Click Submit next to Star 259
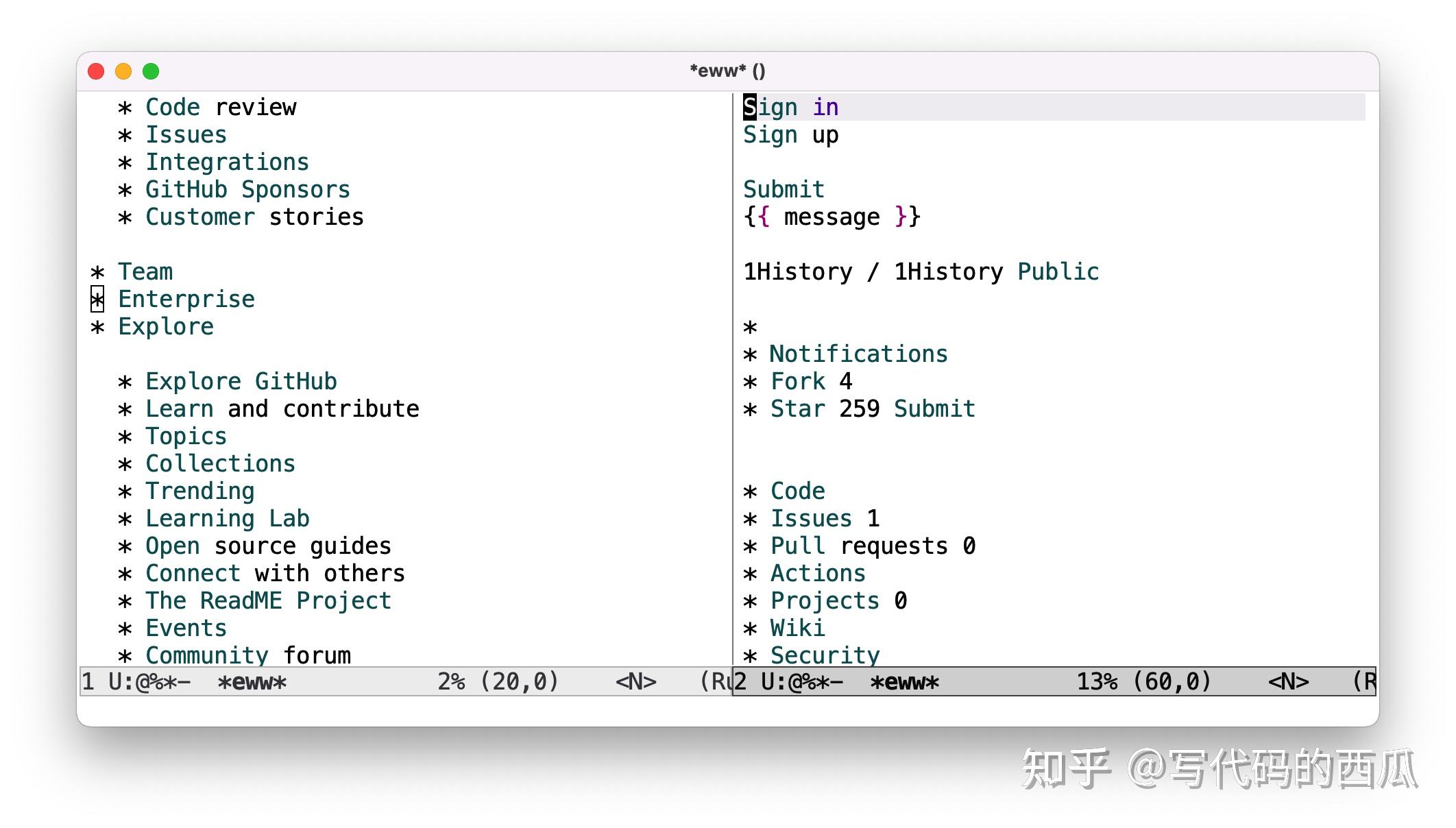Viewport: 1456px width, 828px height. point(934,409)
